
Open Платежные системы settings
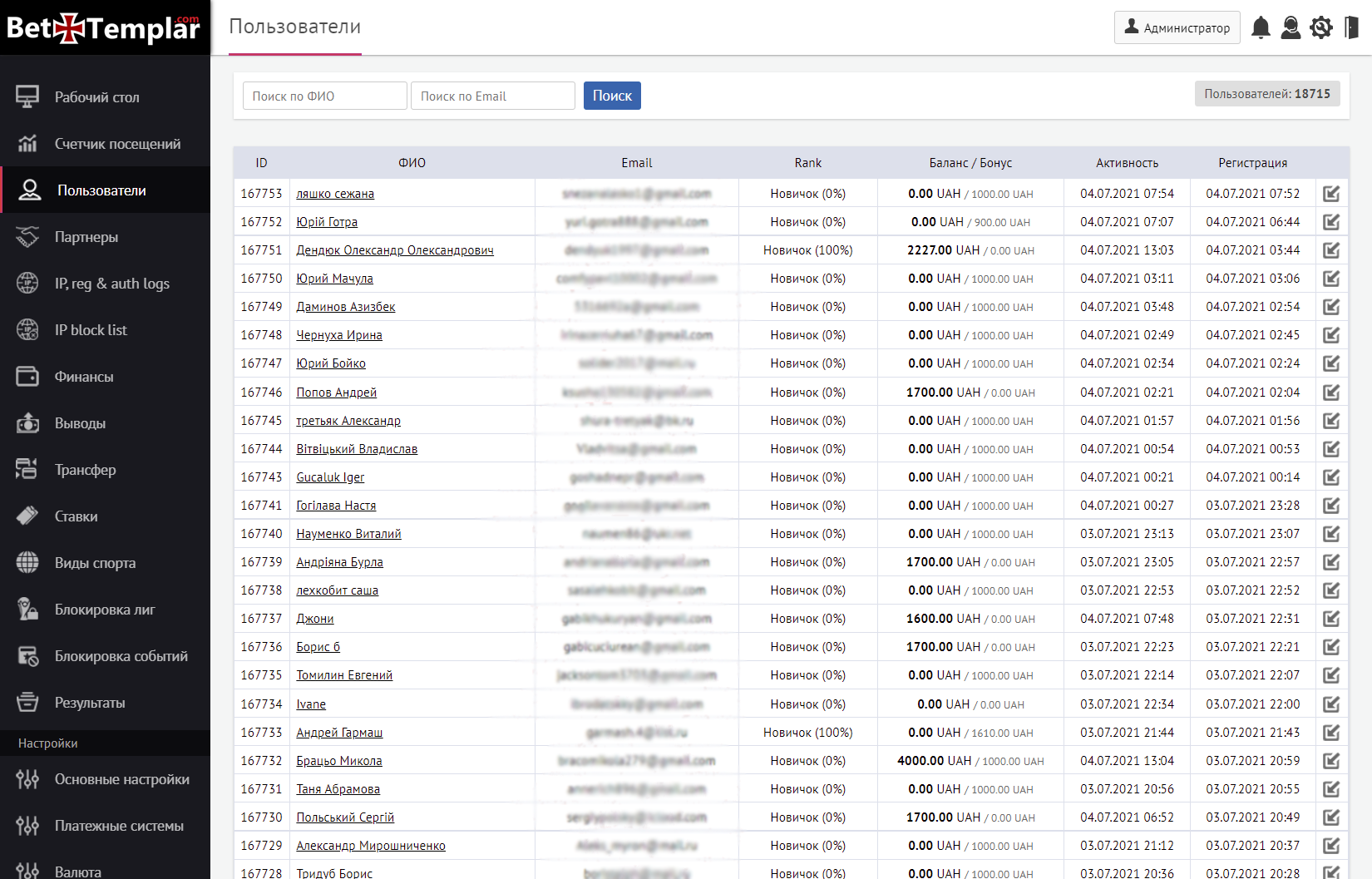pos(119,826)
